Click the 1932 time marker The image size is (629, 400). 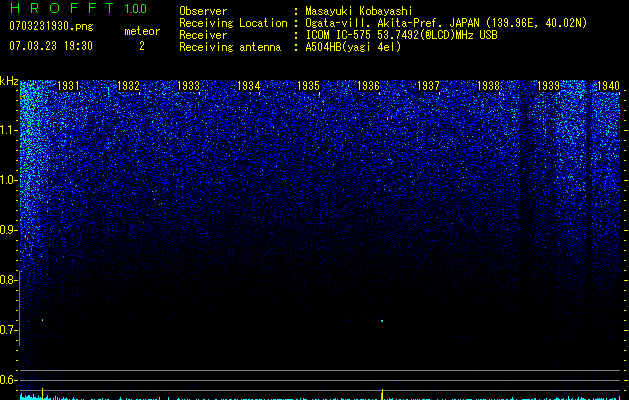[x=128, y=86]
